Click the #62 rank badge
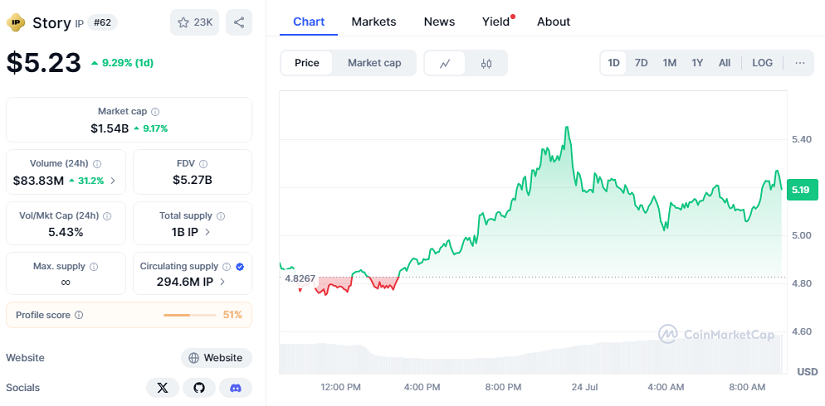The height and width of the screenshot is (406, 825). [x=102, y=23]
